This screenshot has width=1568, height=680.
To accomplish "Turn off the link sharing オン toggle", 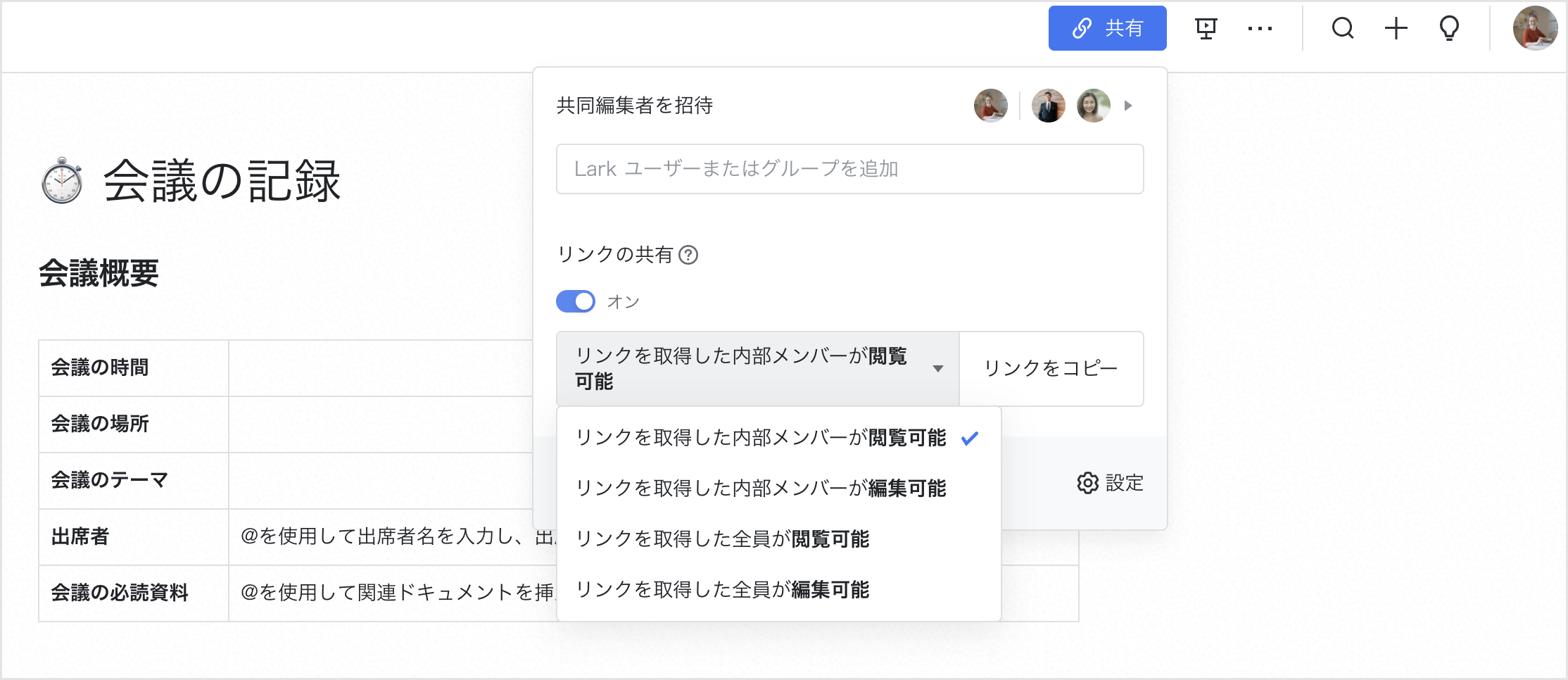I will (576, 301).
